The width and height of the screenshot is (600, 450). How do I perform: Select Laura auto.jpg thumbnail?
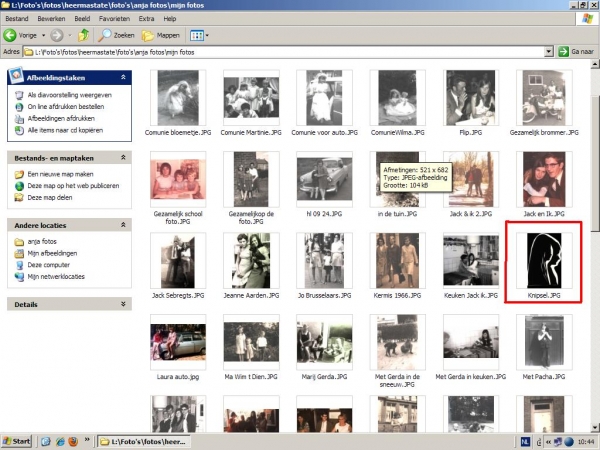click(178, 342)
